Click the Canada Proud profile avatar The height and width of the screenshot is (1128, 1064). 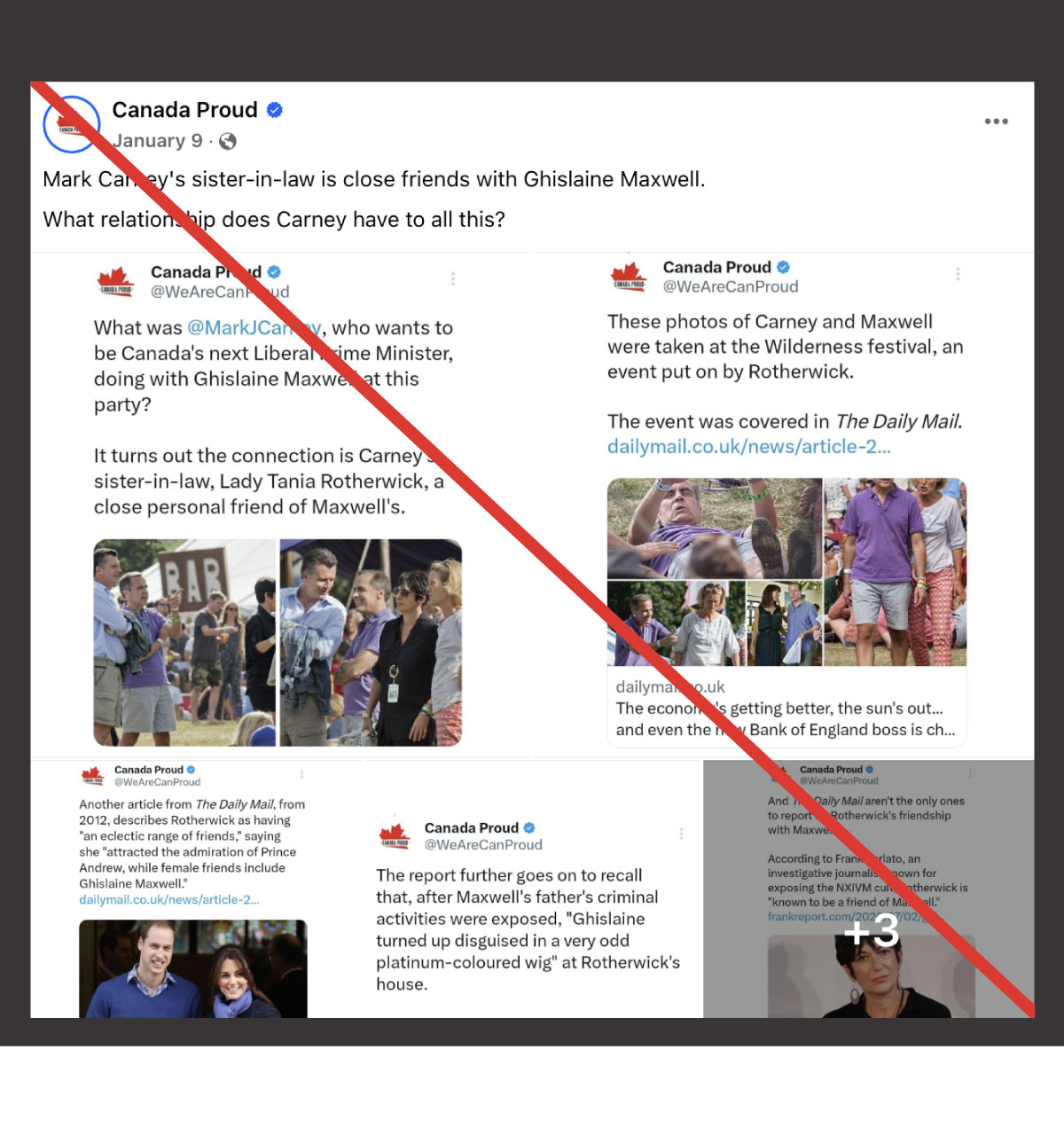point(71,124)
